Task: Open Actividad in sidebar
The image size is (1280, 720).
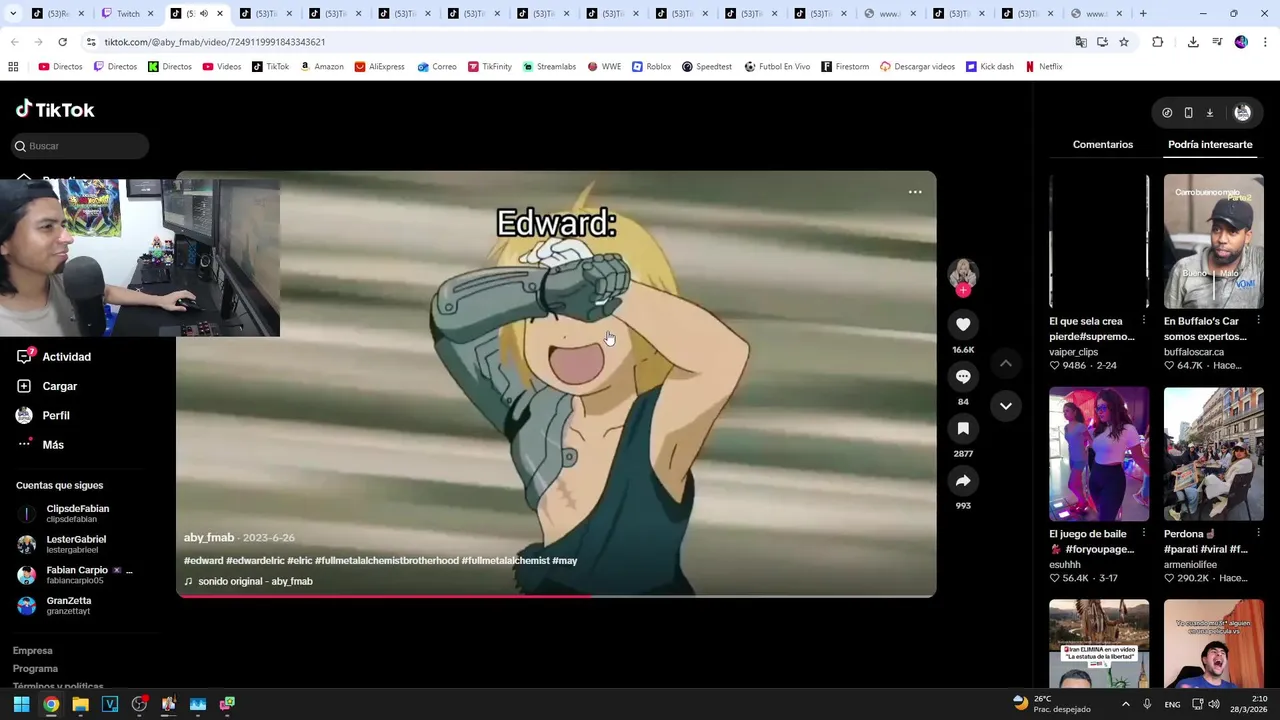Action: tap(52, 357)
